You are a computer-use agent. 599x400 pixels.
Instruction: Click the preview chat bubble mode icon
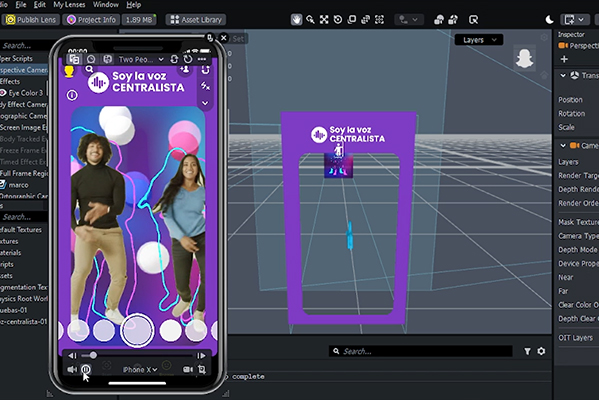coord(91,59)
